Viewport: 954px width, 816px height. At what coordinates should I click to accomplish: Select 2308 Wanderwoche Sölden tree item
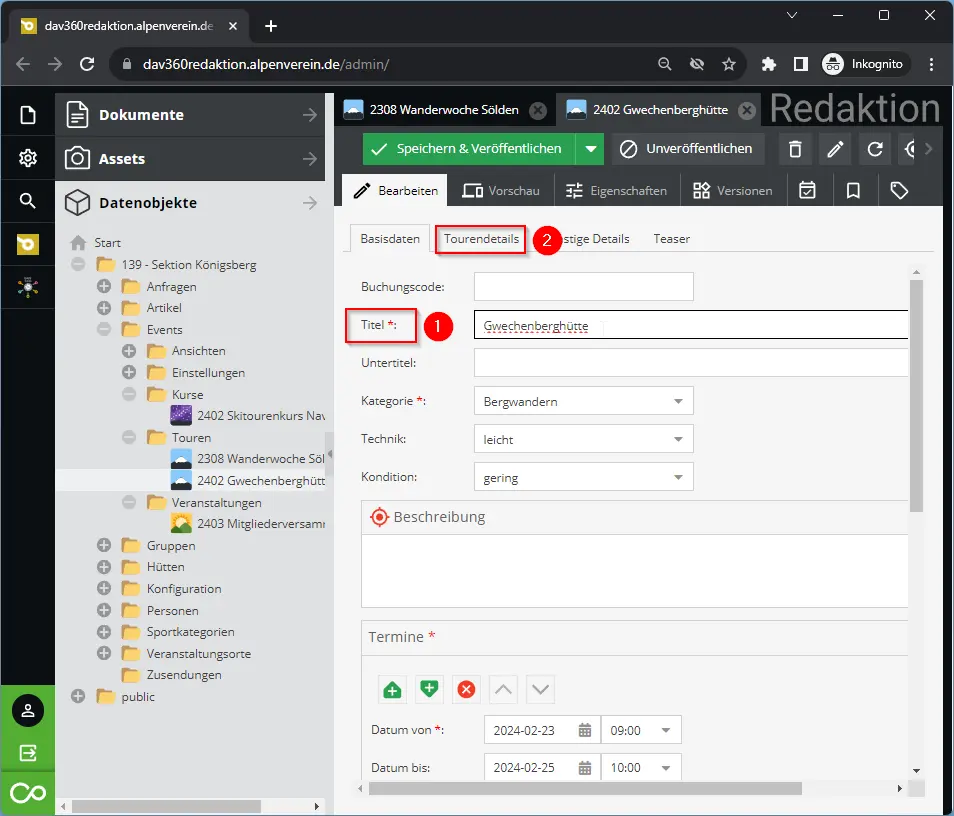tap(260, 459)
